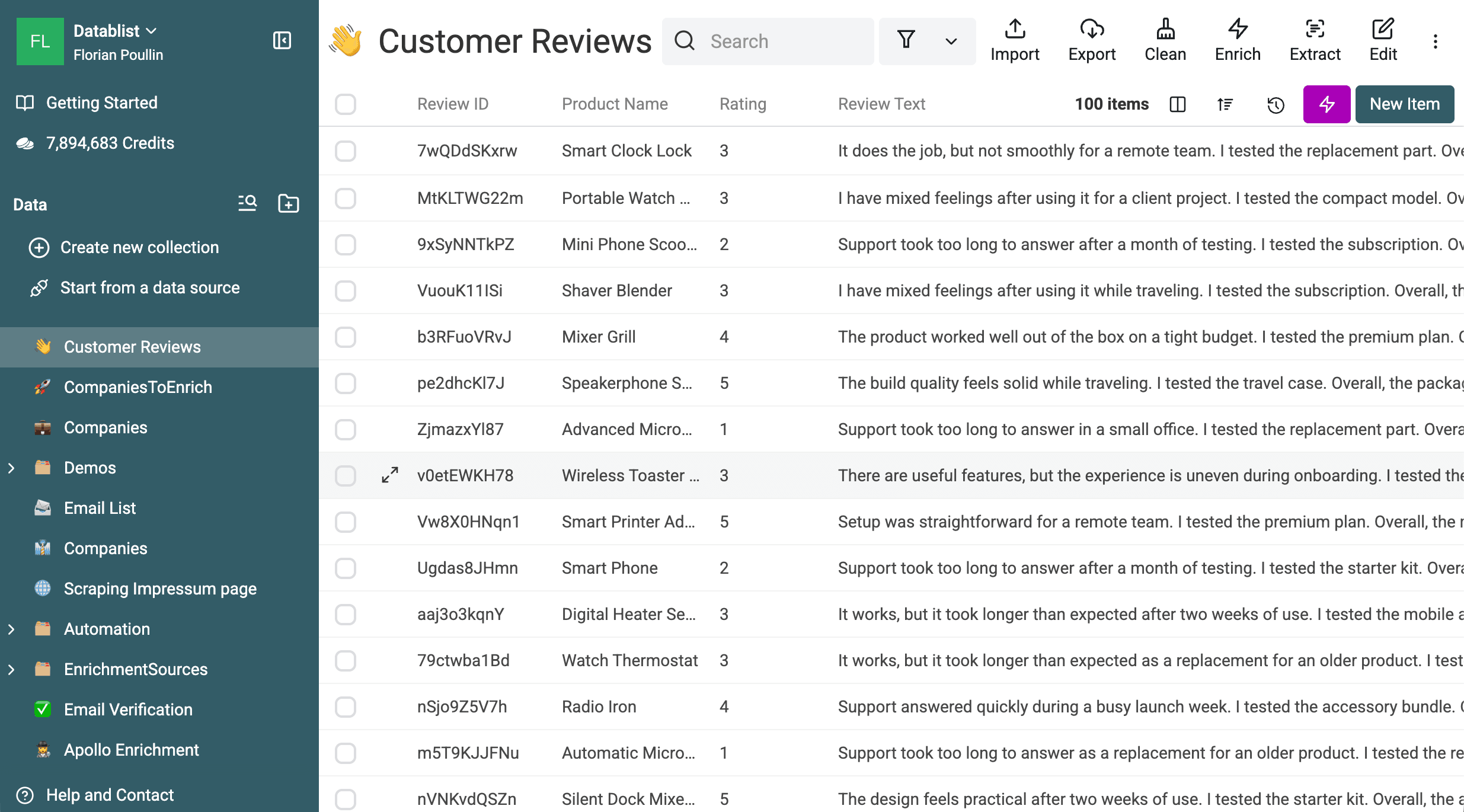Click the magnifier icon in the search box
The height and width of the screenshot is (812, 1464).
[685, 41]
